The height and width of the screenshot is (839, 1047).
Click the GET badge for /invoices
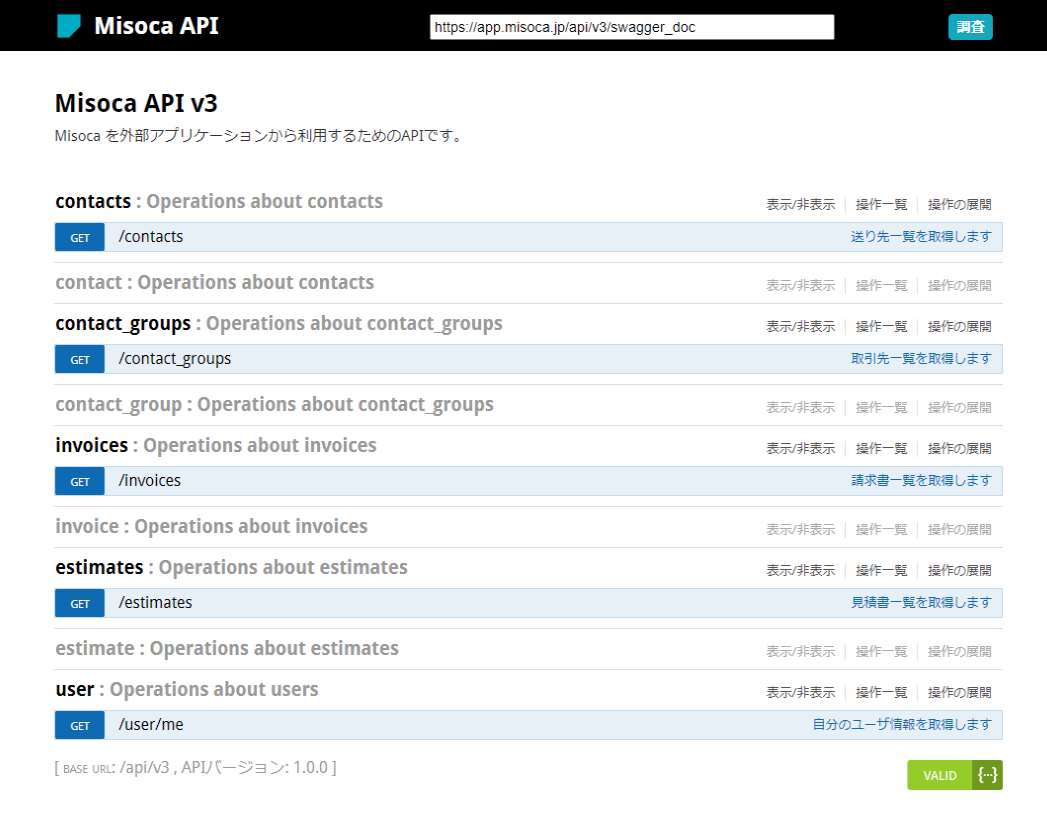(80, 481)
